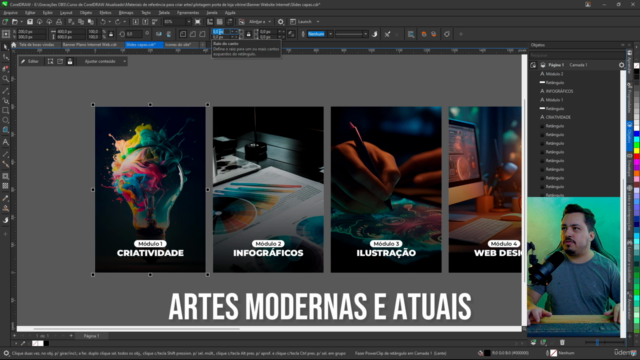Image resolution: width=640 pixels, height=360 pixels.
Task: Click the Paste icon in the toolbar
Action: [x=90, y=22]
